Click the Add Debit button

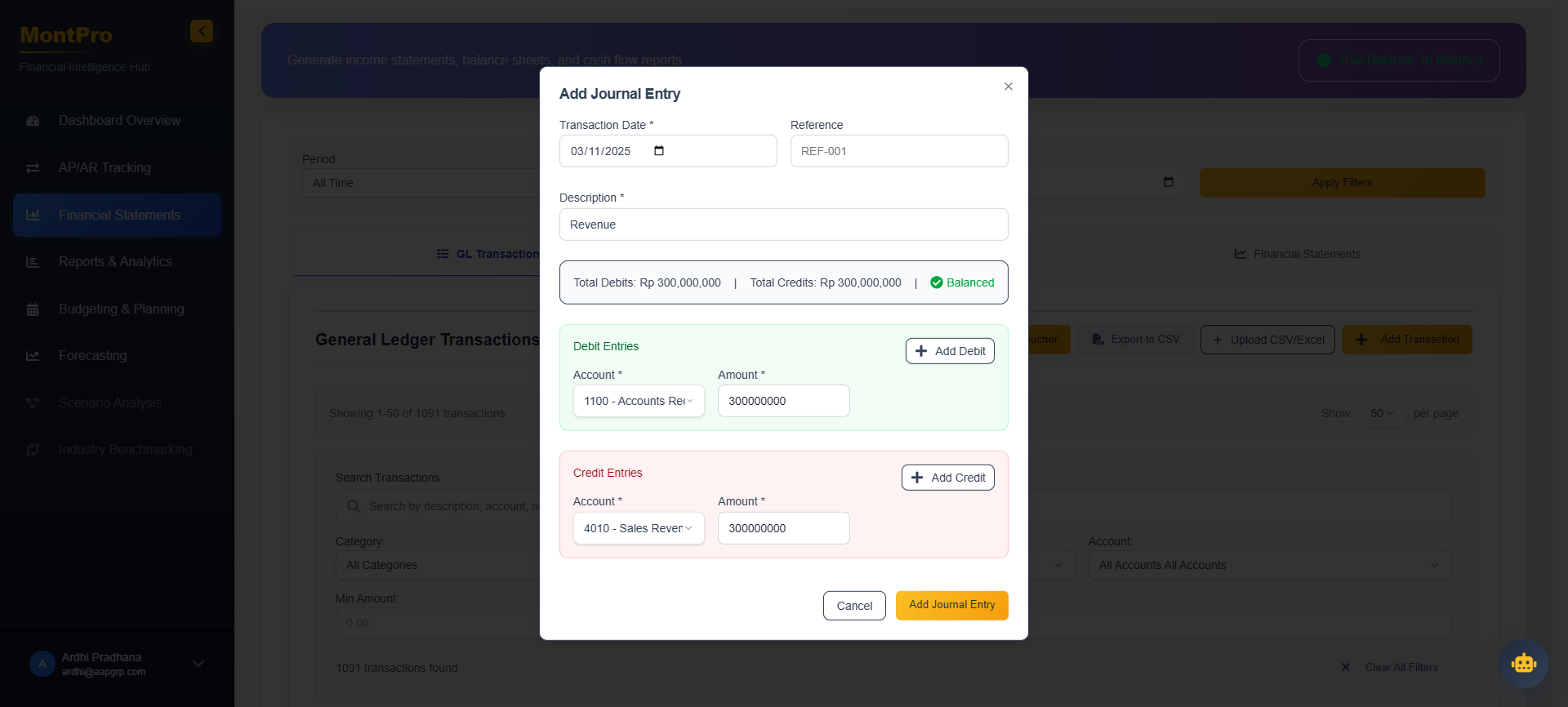pyautogui.click(x=950, y=351)
